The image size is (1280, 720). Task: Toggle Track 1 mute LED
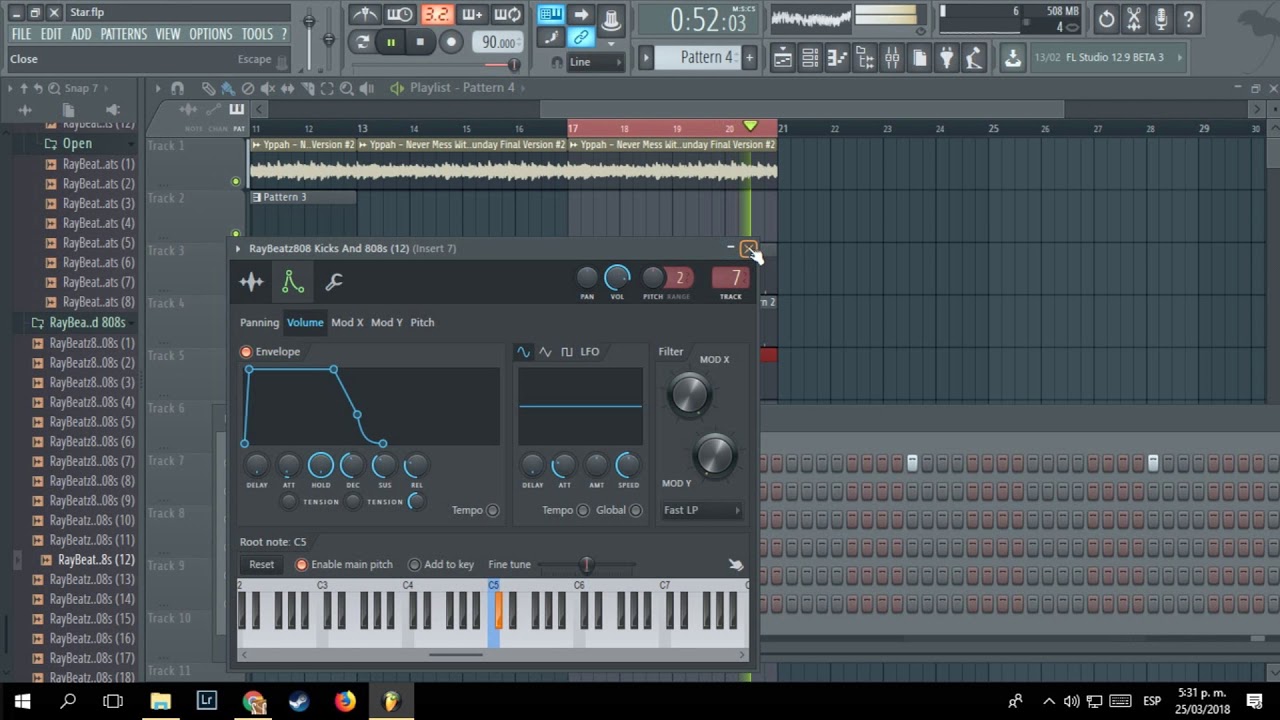click(236, 182)
